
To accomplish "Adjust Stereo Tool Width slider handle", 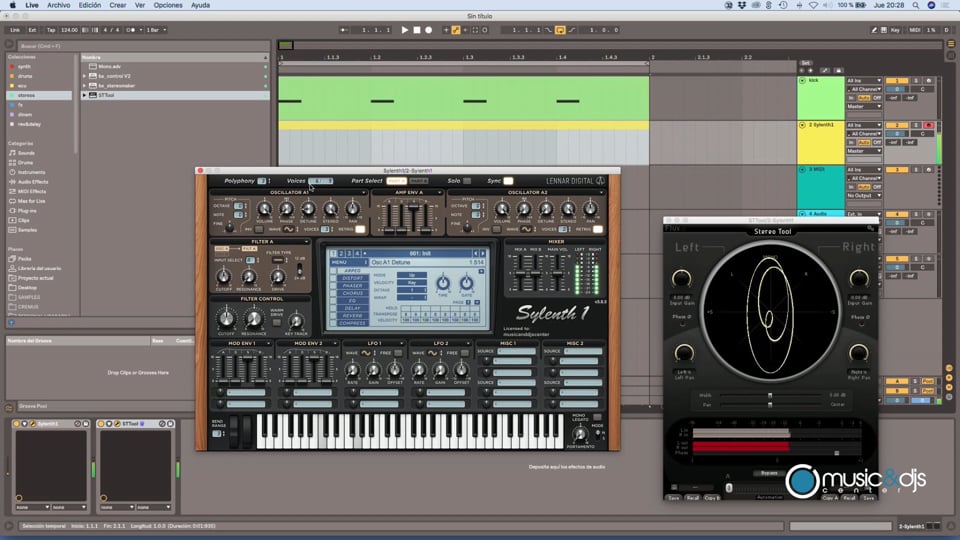I will tap(770, 396).
